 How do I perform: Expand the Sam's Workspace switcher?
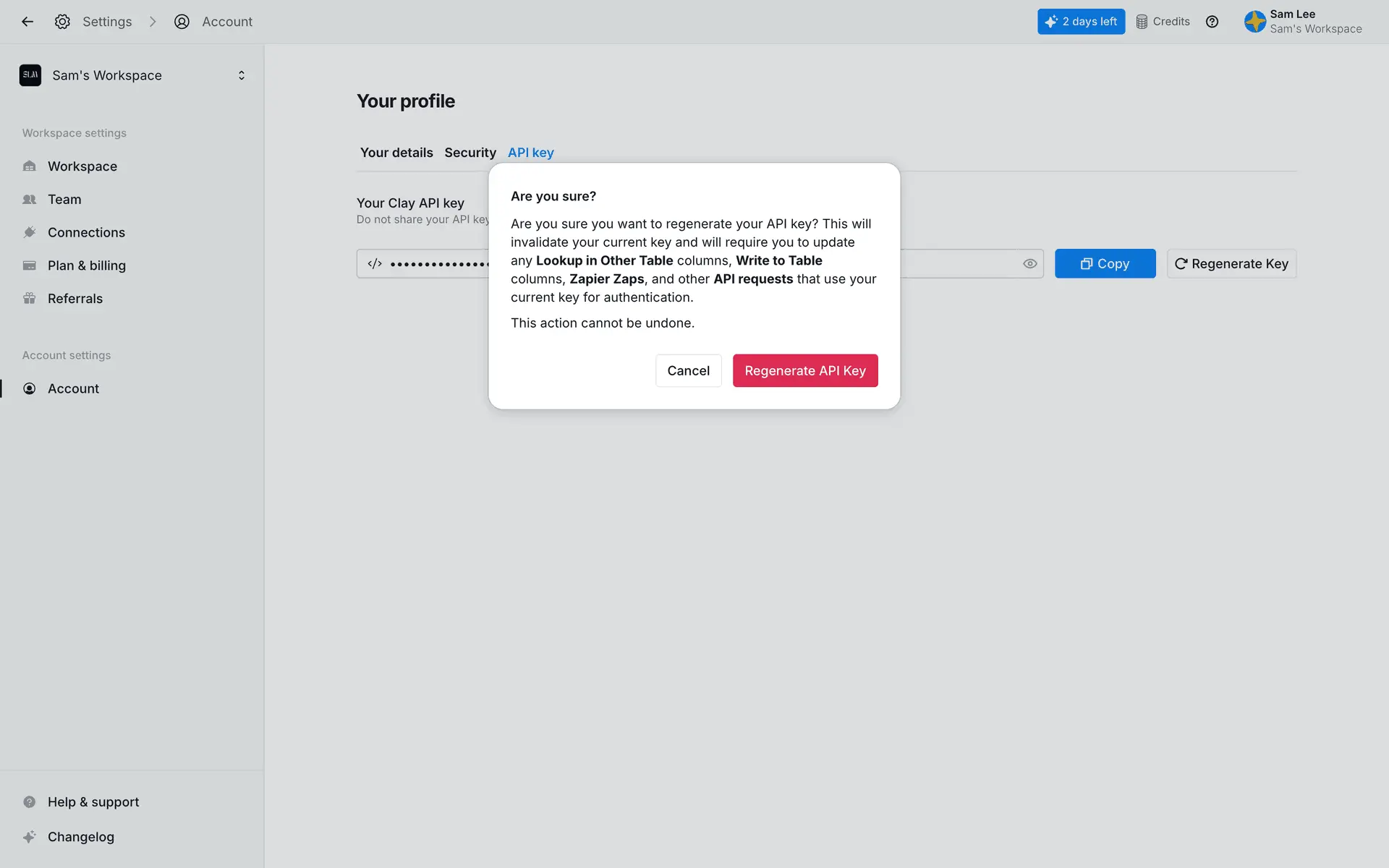241,75
